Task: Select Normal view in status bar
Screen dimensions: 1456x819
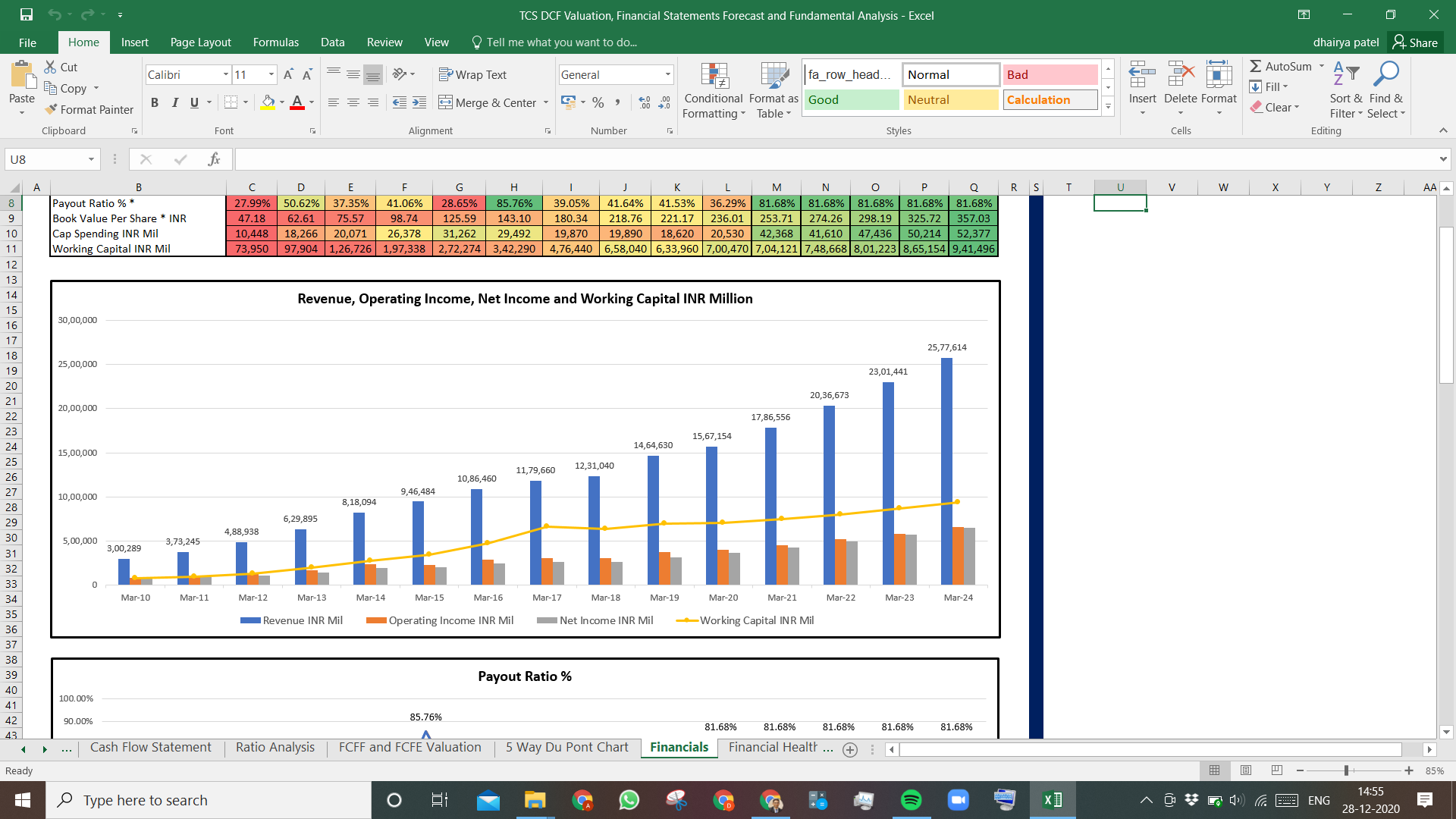Action: [x=1214, y=770]
